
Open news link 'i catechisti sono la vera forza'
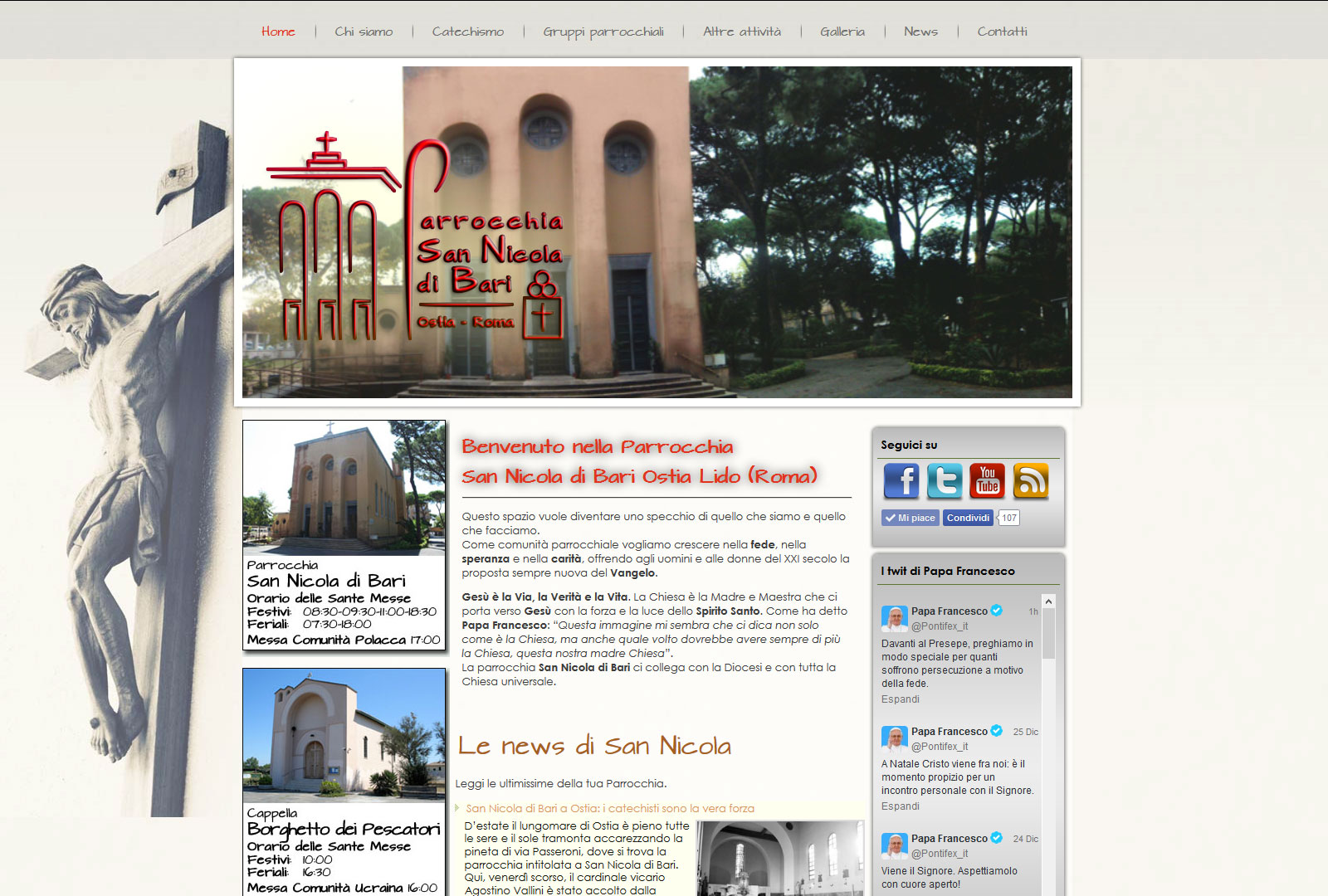pos(610,808)
